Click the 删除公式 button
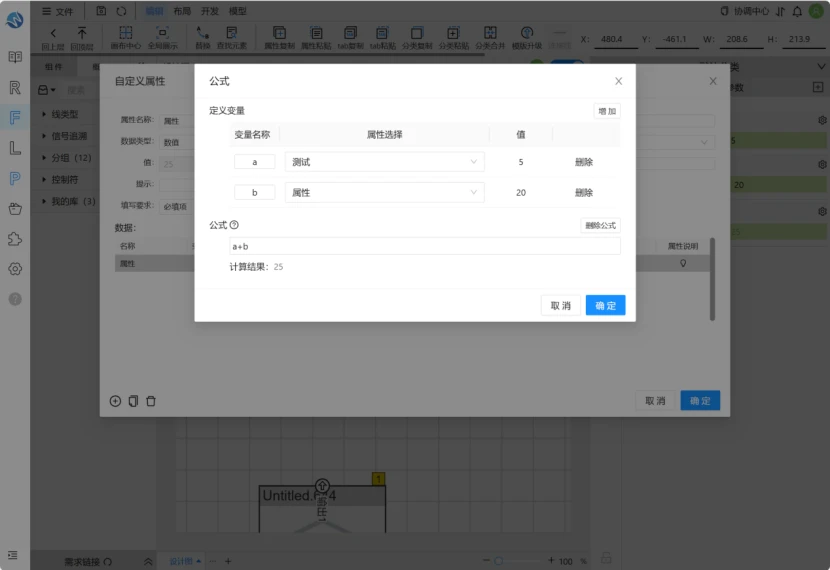 coord(600,225)
